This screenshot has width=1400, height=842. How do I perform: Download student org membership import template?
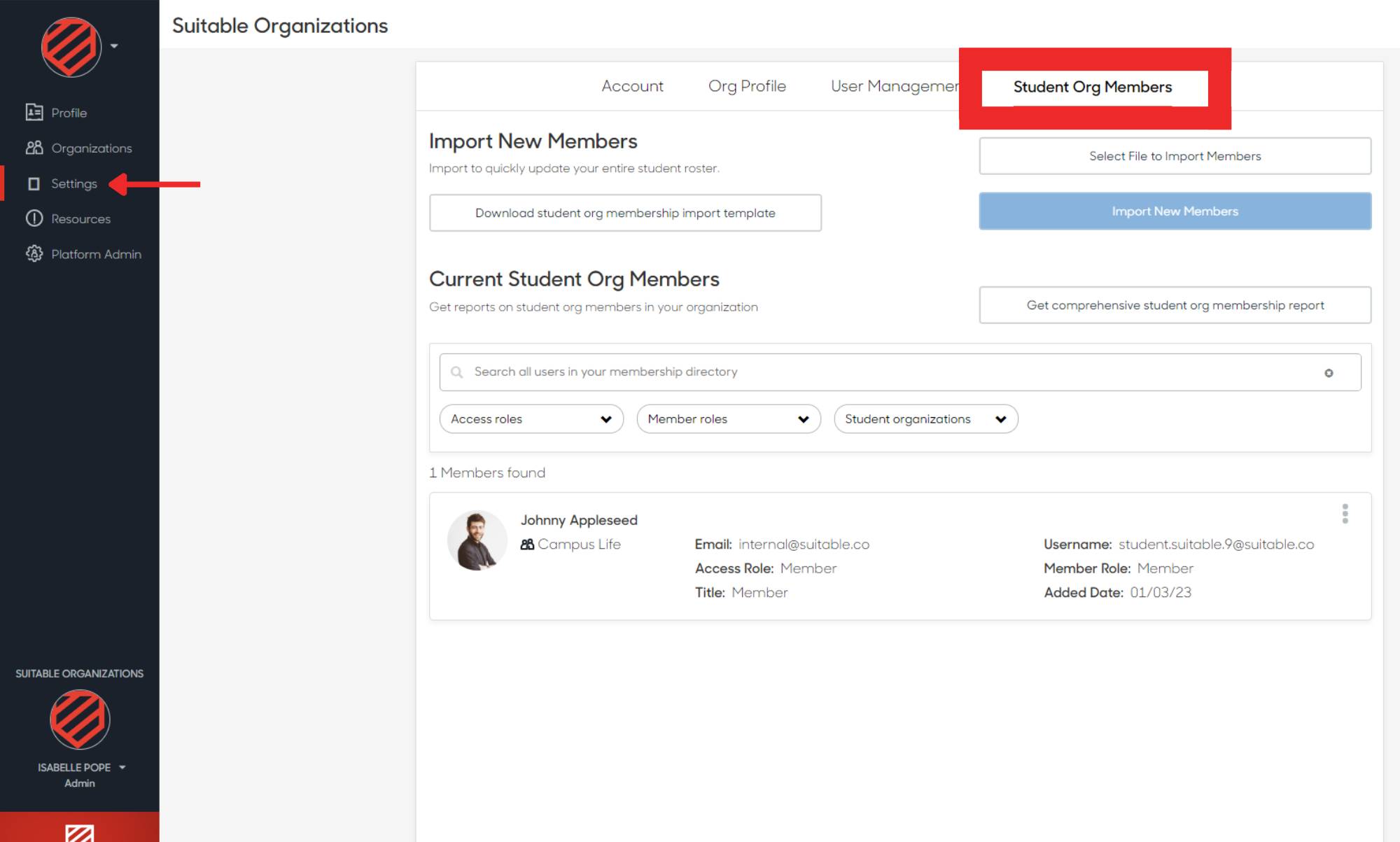[x=625, y=213]
